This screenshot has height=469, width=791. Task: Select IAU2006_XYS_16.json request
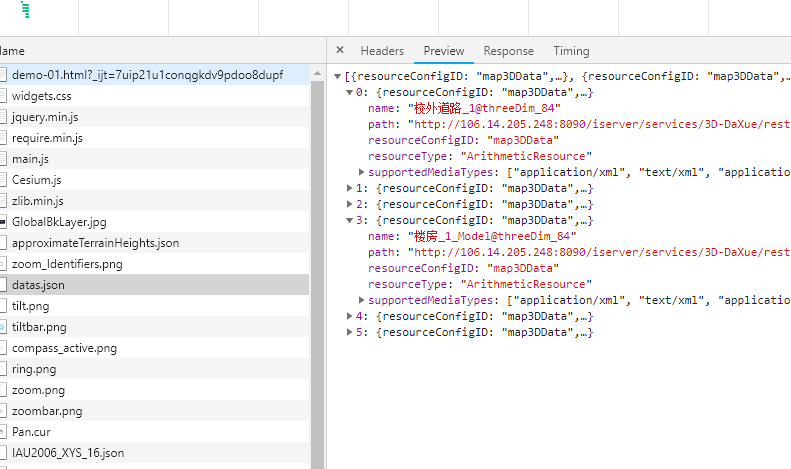point(154,453)
